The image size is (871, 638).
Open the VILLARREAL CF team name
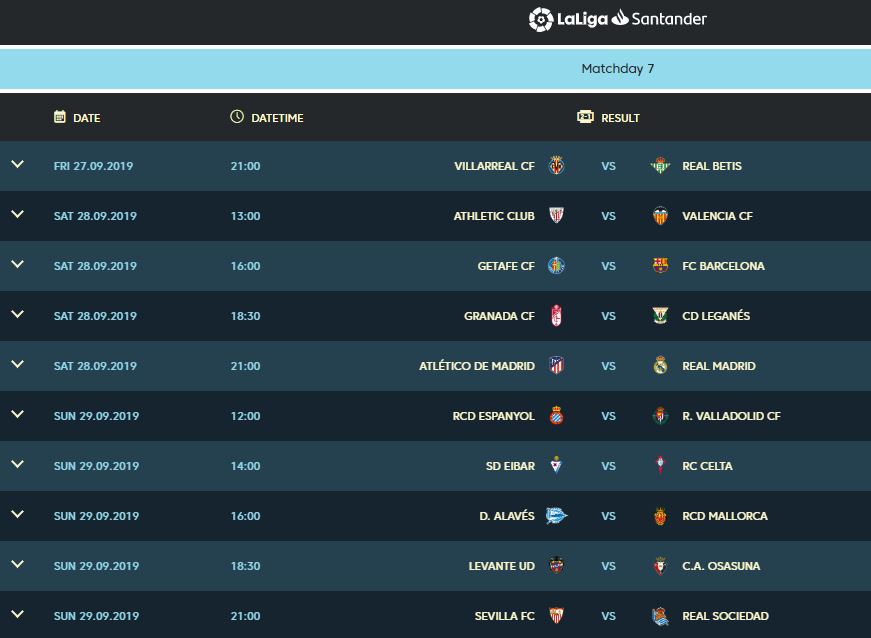click(x=494, y=166)
